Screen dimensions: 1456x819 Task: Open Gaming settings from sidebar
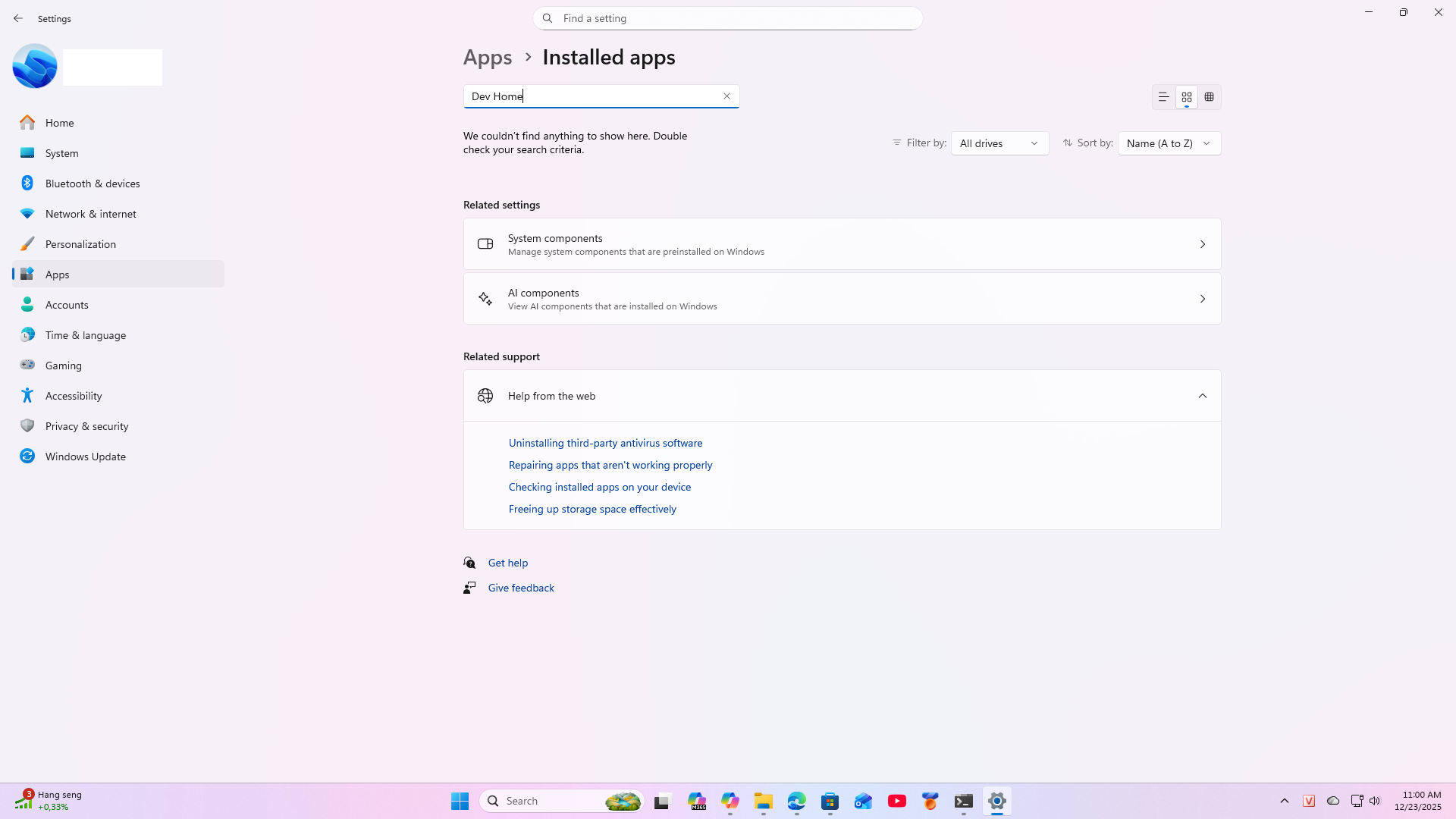click(x=62, y=365)
